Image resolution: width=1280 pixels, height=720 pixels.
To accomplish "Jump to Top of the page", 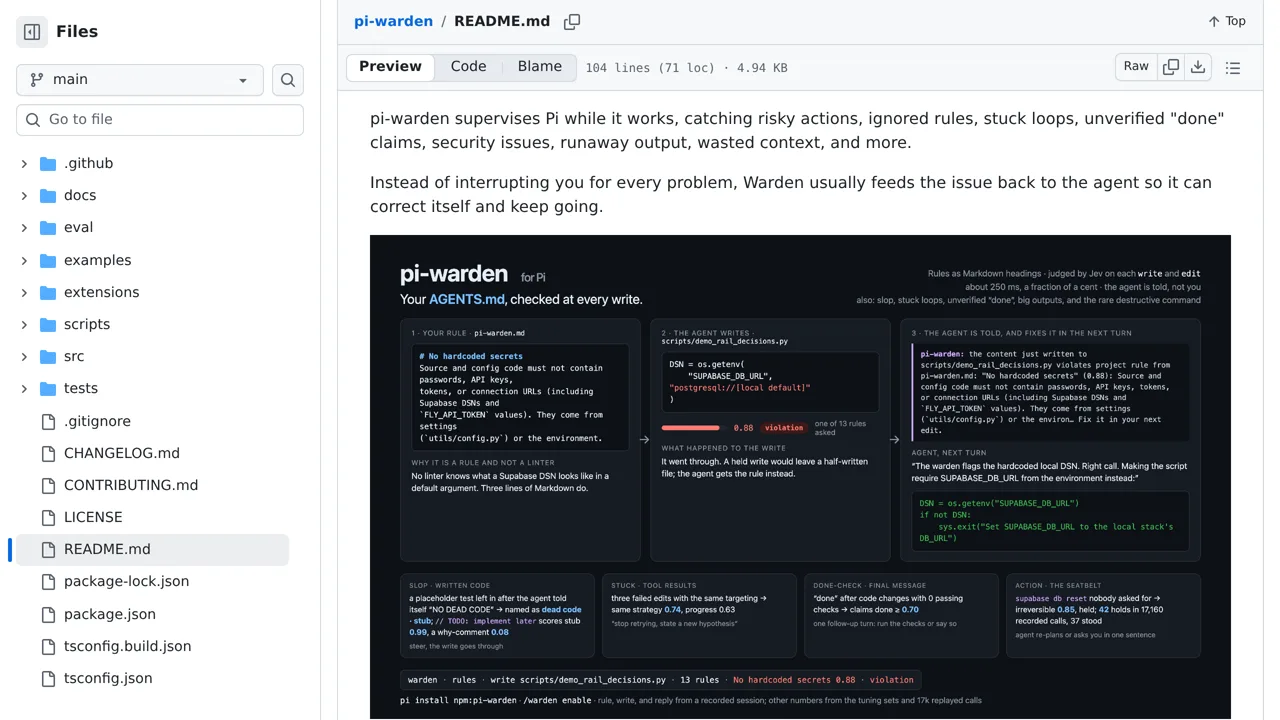I will point(1227,21).
